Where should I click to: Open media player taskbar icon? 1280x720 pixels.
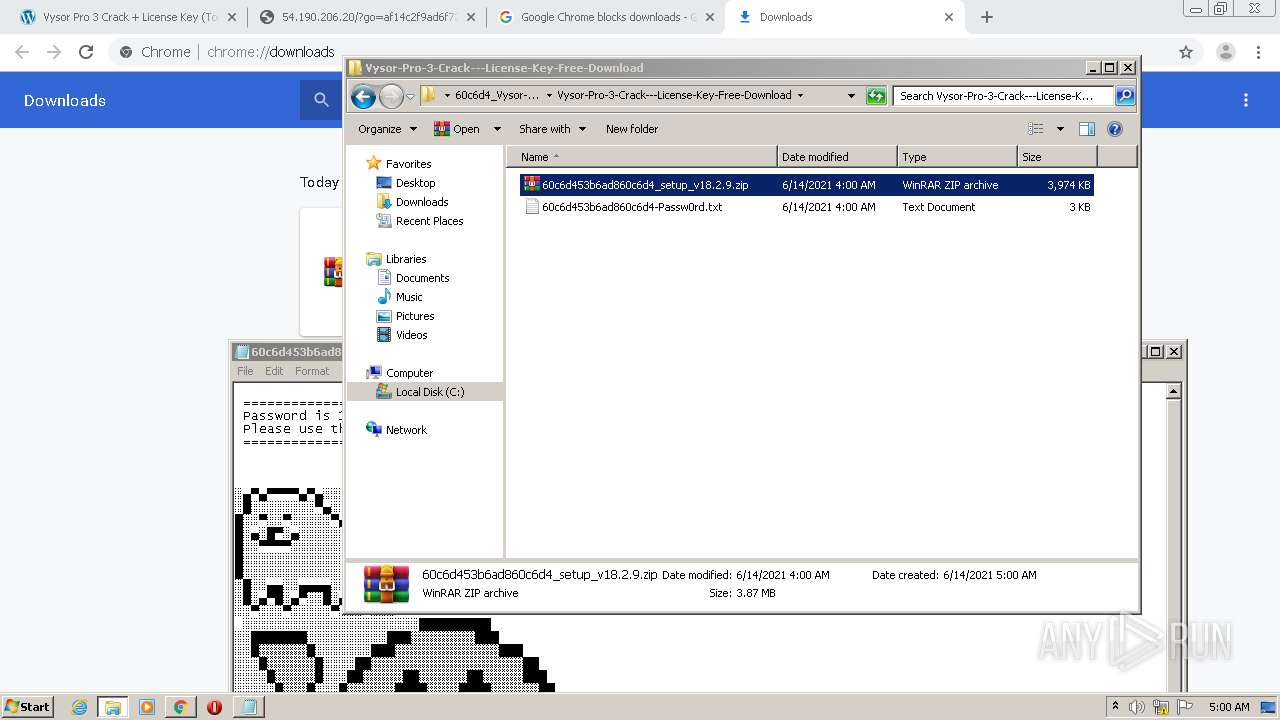pos(146,707)
